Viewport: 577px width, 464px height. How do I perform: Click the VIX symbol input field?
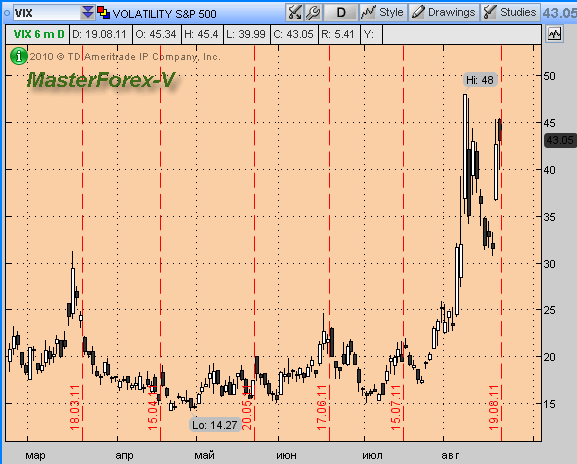click(x=47, y=13)
